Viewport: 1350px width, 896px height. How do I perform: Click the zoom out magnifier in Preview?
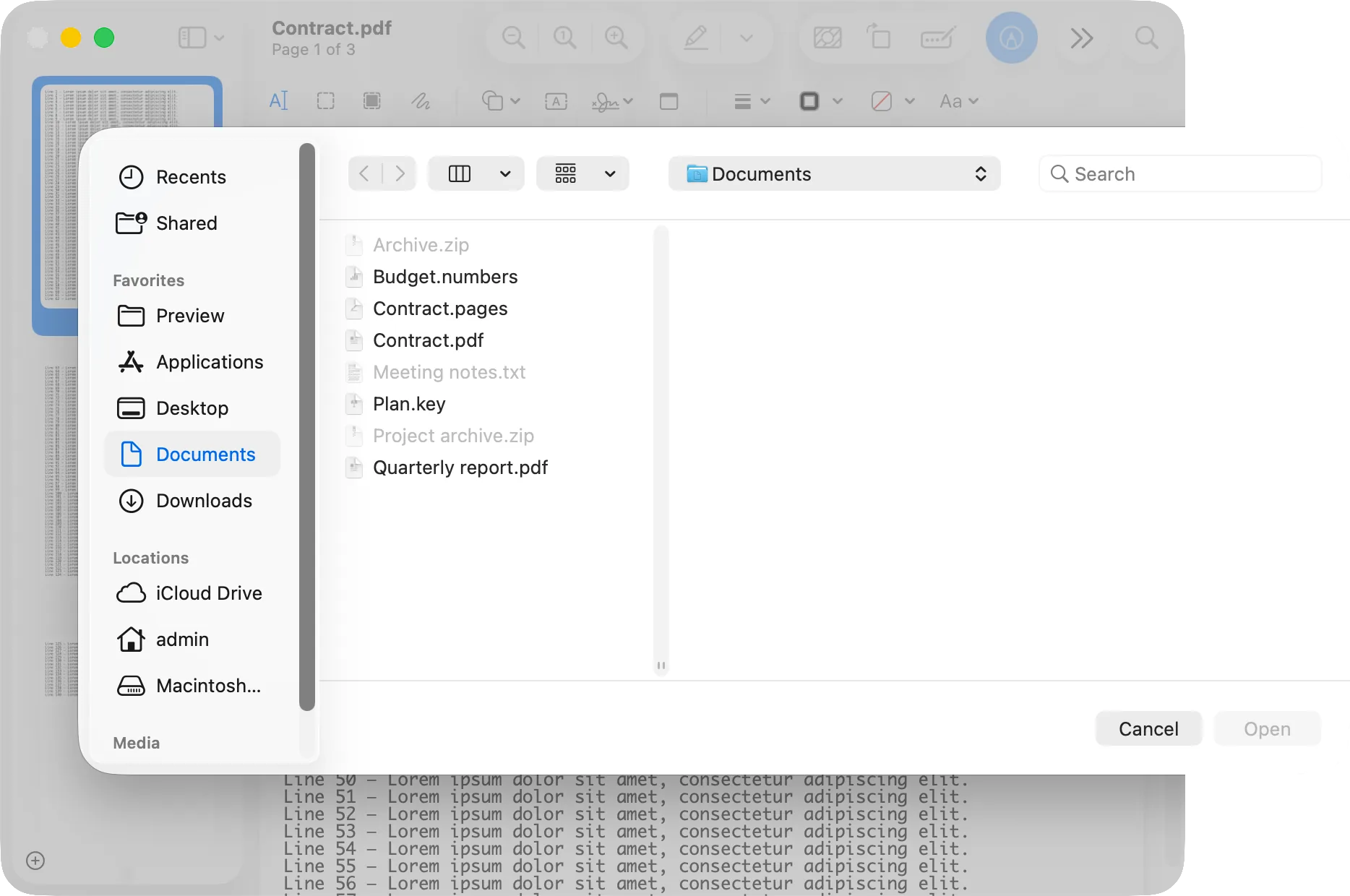pos(514,38)
